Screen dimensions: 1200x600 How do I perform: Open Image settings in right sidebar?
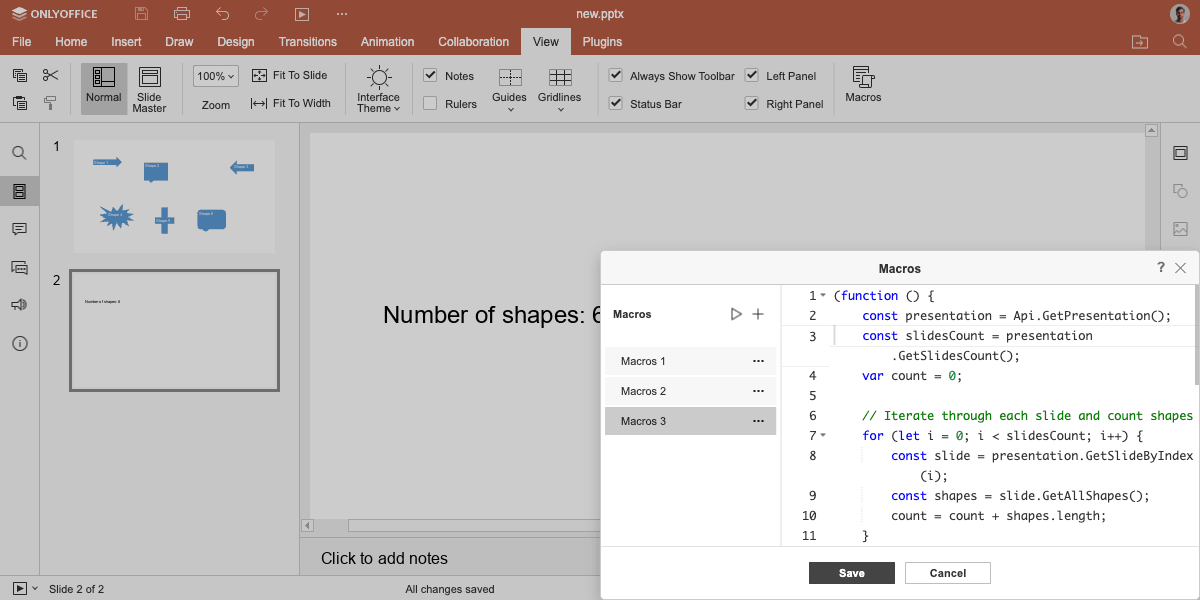click(1180, 229)
